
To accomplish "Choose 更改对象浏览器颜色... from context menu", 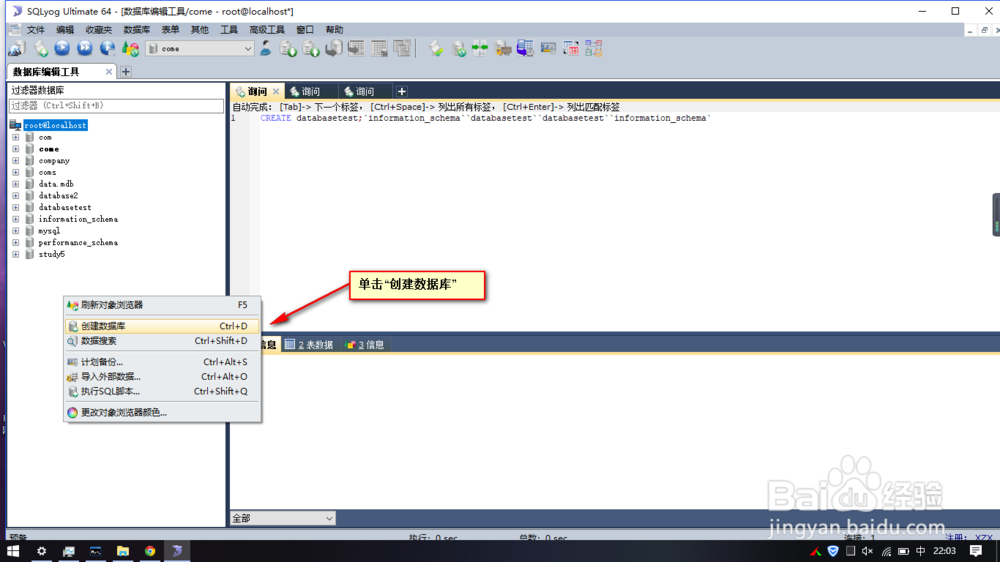I will (x=162, y=413).
